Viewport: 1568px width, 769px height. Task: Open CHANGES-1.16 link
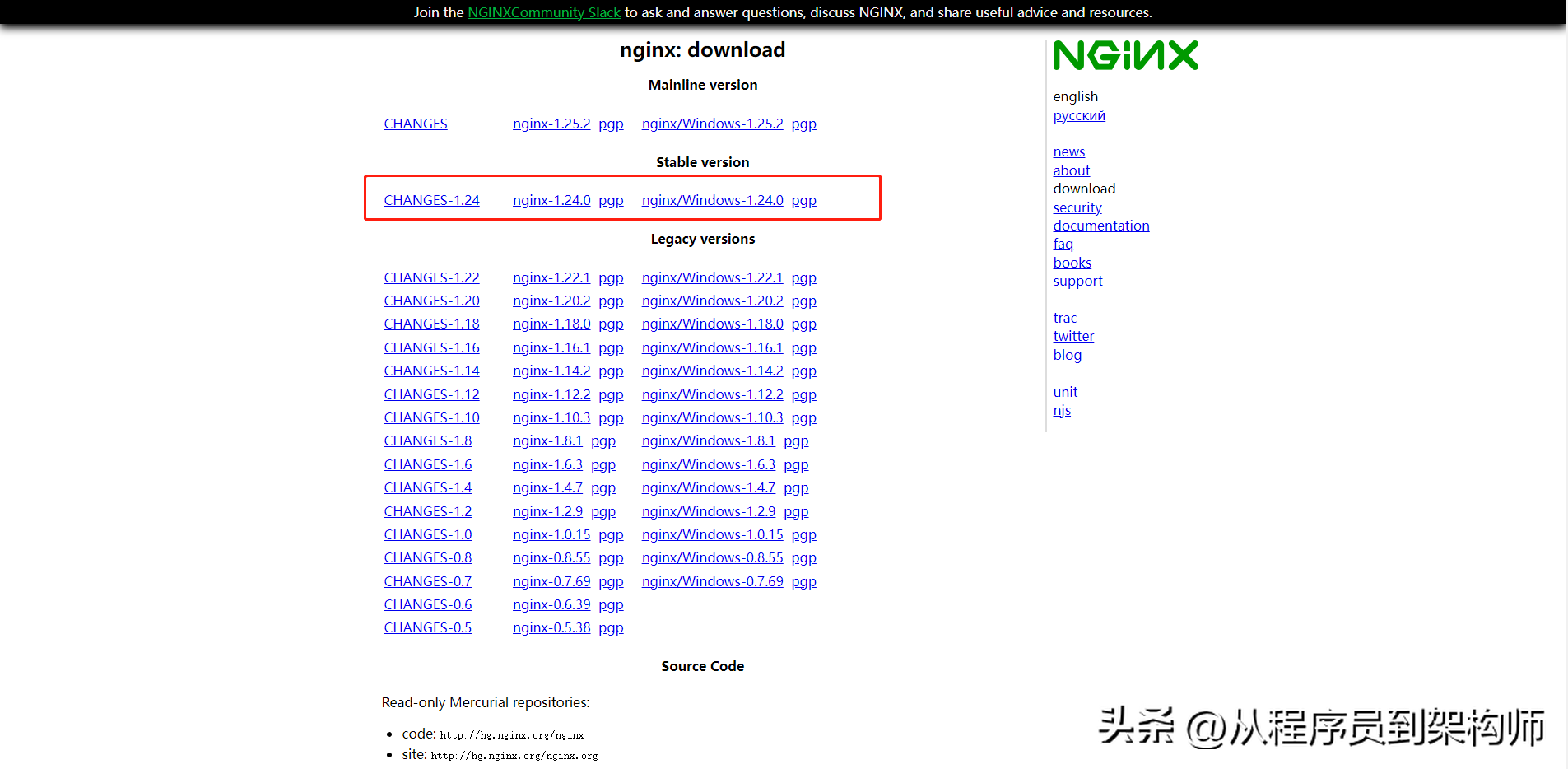coord(431,347)
